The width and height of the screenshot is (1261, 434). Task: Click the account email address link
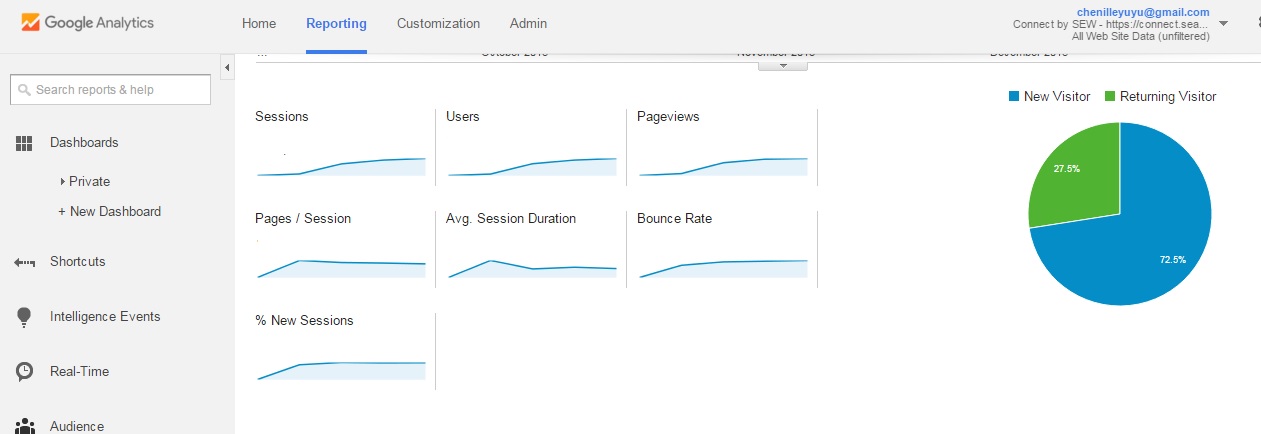(1143, 11)
